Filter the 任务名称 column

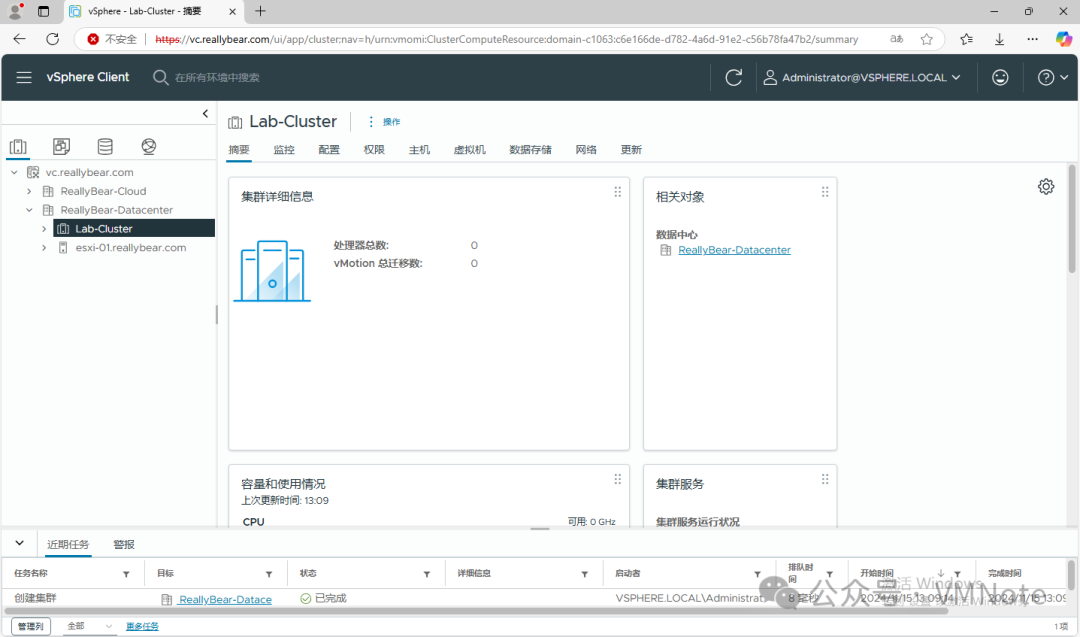click(126, 574)
